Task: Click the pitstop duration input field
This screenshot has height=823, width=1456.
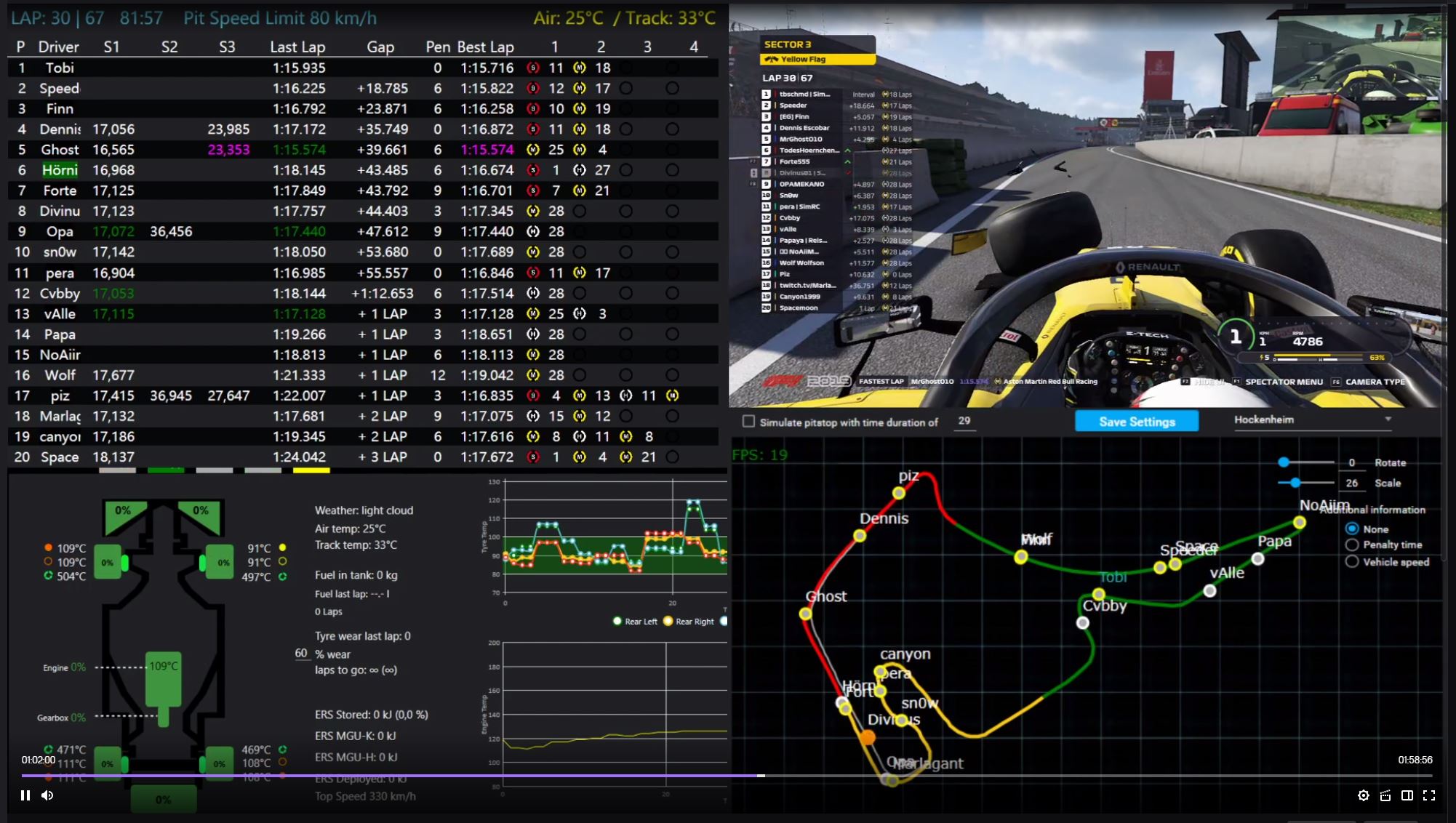Action: click(965, 421)
